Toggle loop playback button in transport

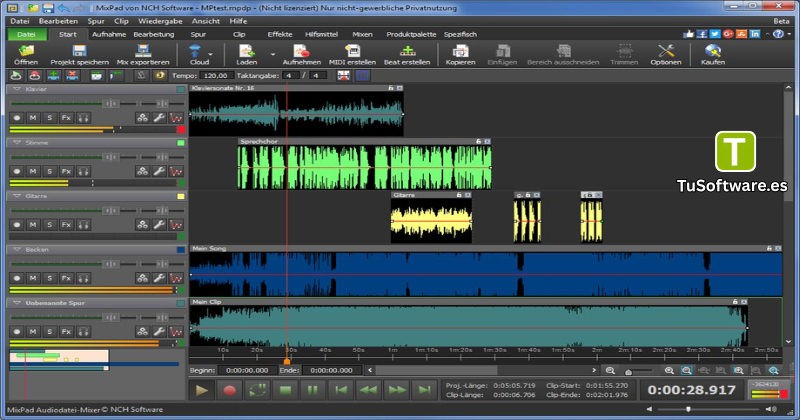[257, 390]
